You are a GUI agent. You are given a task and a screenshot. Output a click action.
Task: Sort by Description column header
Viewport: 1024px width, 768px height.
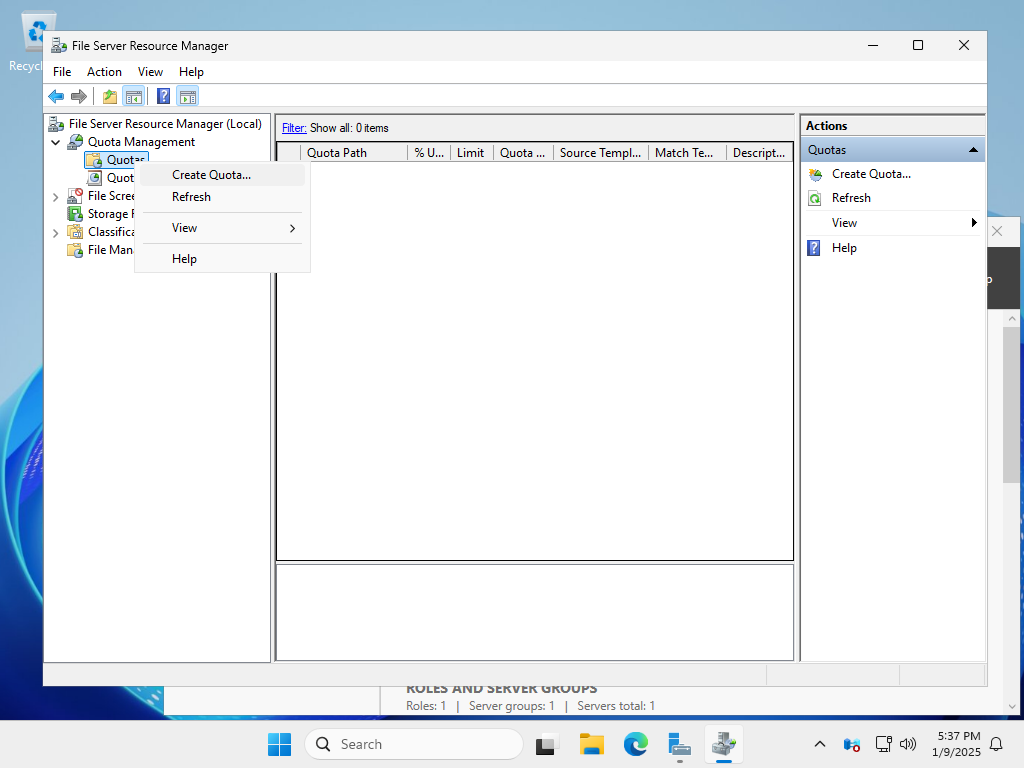coord(760,153)
